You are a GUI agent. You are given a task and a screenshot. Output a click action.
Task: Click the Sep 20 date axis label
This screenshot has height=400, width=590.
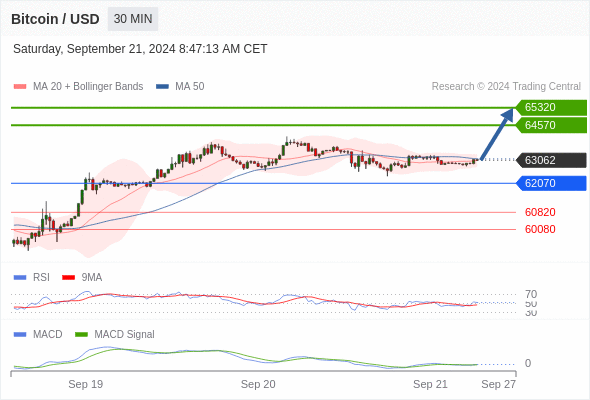[x=258, y=384]
